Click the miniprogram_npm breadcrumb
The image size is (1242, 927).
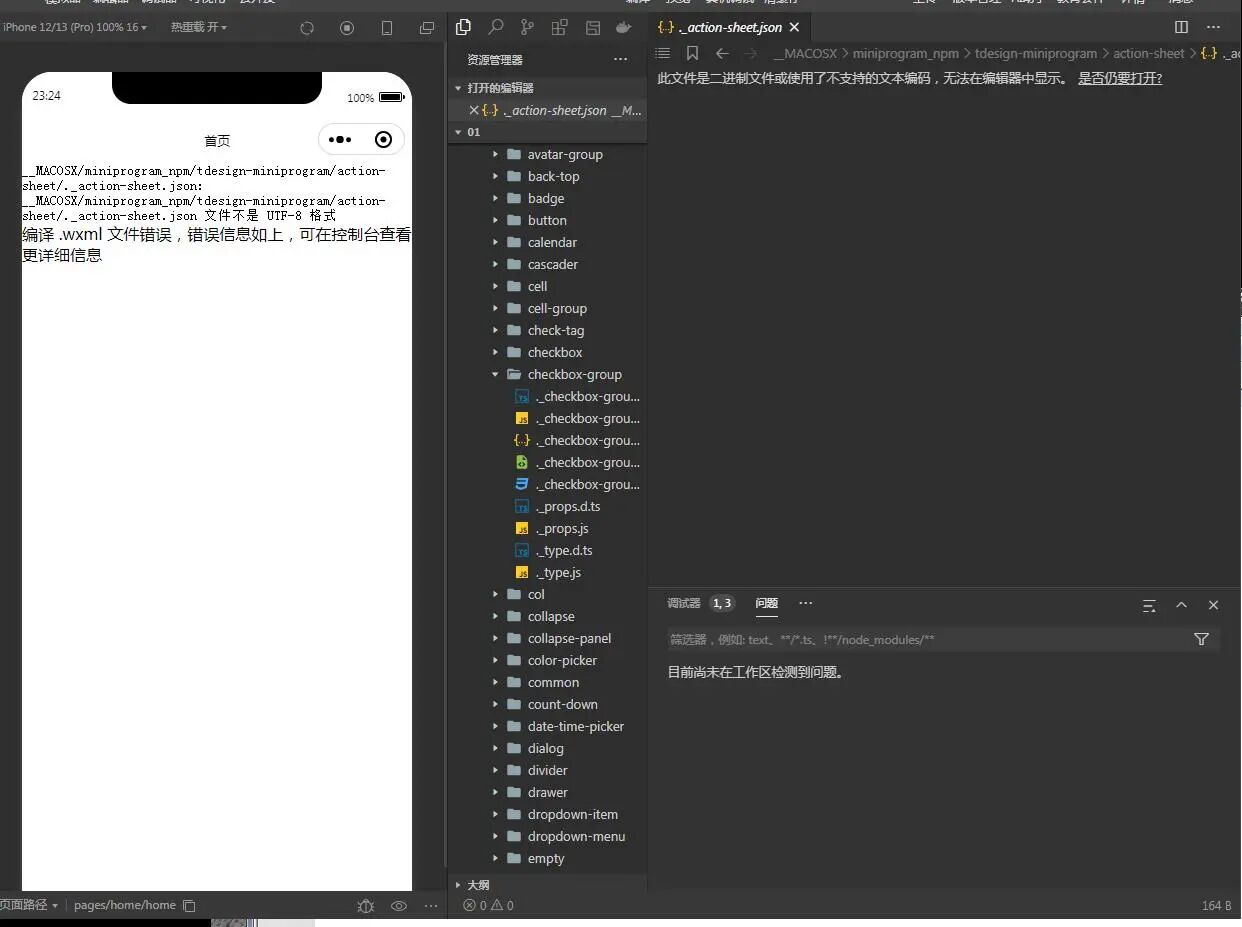pos(905,53)
